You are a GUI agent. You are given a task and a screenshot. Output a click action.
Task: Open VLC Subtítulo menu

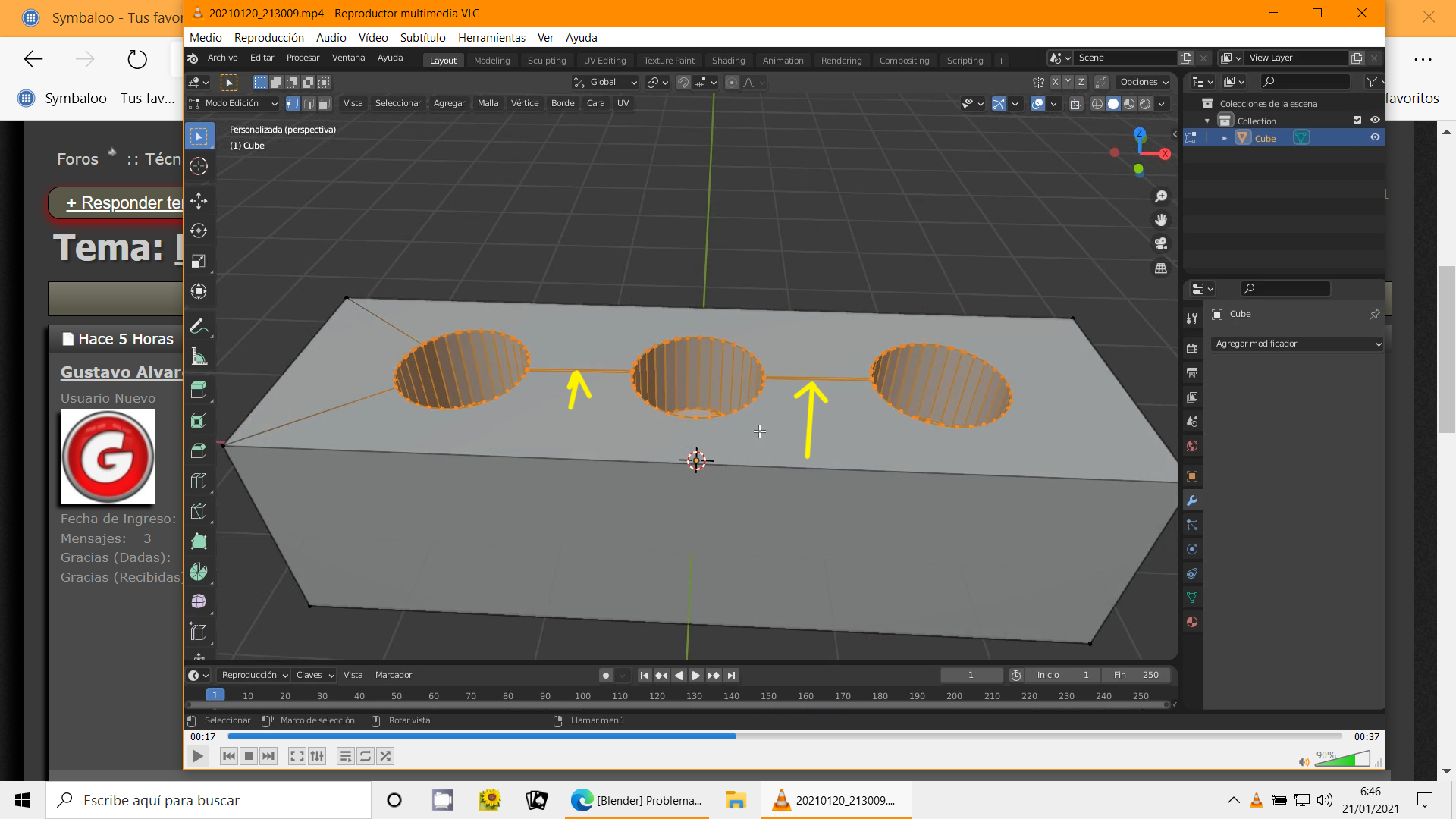[422, 38]
